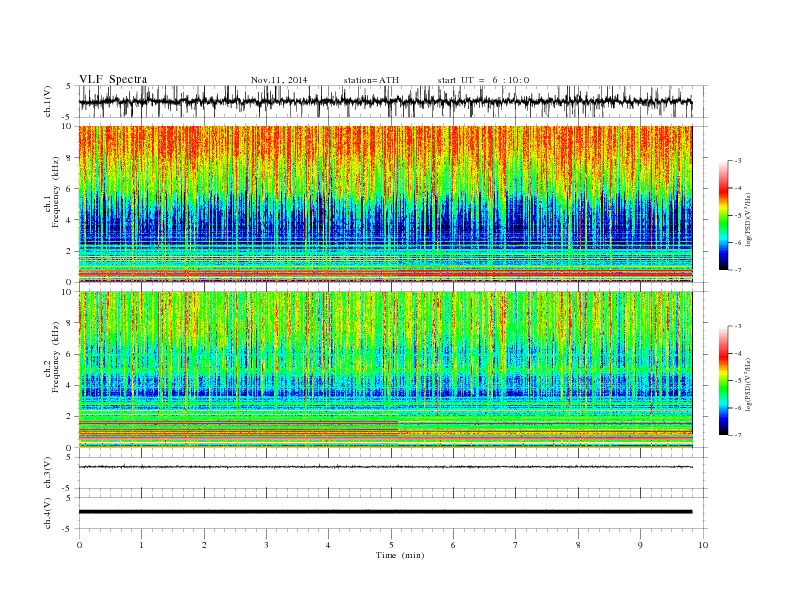Click time axis tick label "3"
The image size is (792, 612).
(x=266, y=545)
